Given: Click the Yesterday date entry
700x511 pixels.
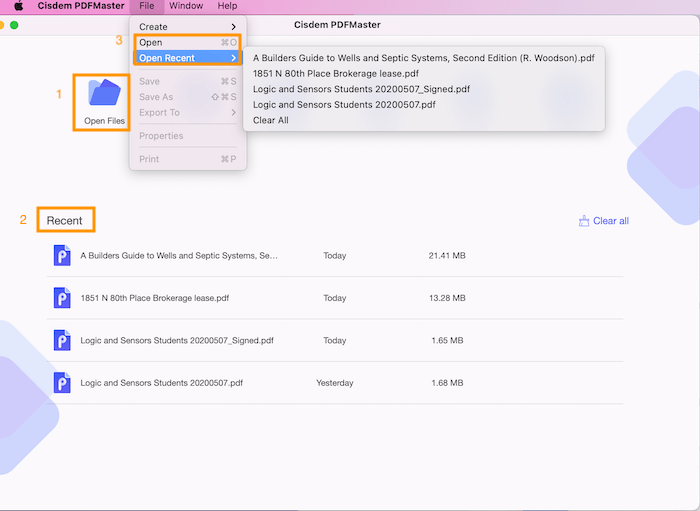Looking at the screenshot, I should tap(335, 383).
